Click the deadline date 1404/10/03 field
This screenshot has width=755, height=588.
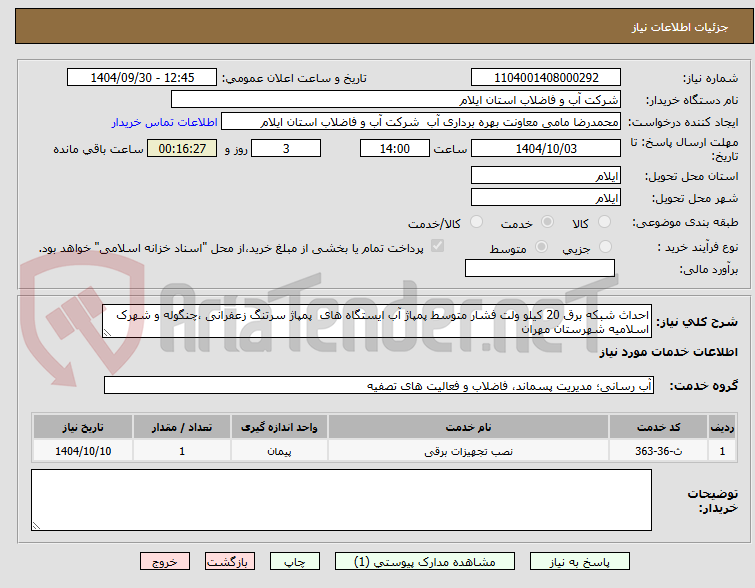click(546, 148)
